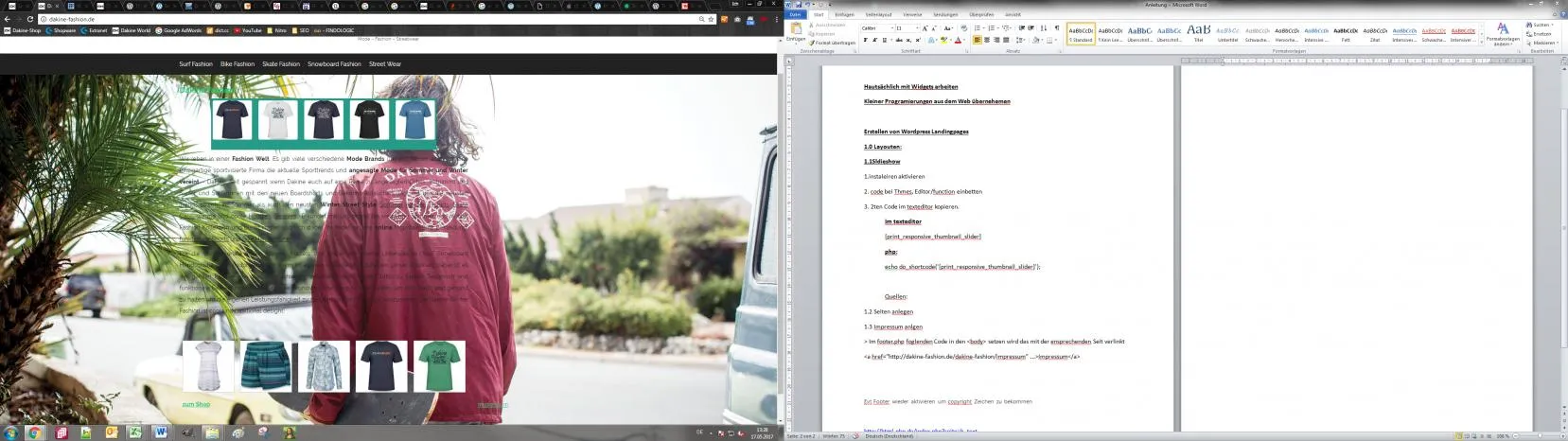The width and height of the screenshot is (1568, 441).
Task: Click Italic button in Word ribbon
Action: [x=874, y=40]
